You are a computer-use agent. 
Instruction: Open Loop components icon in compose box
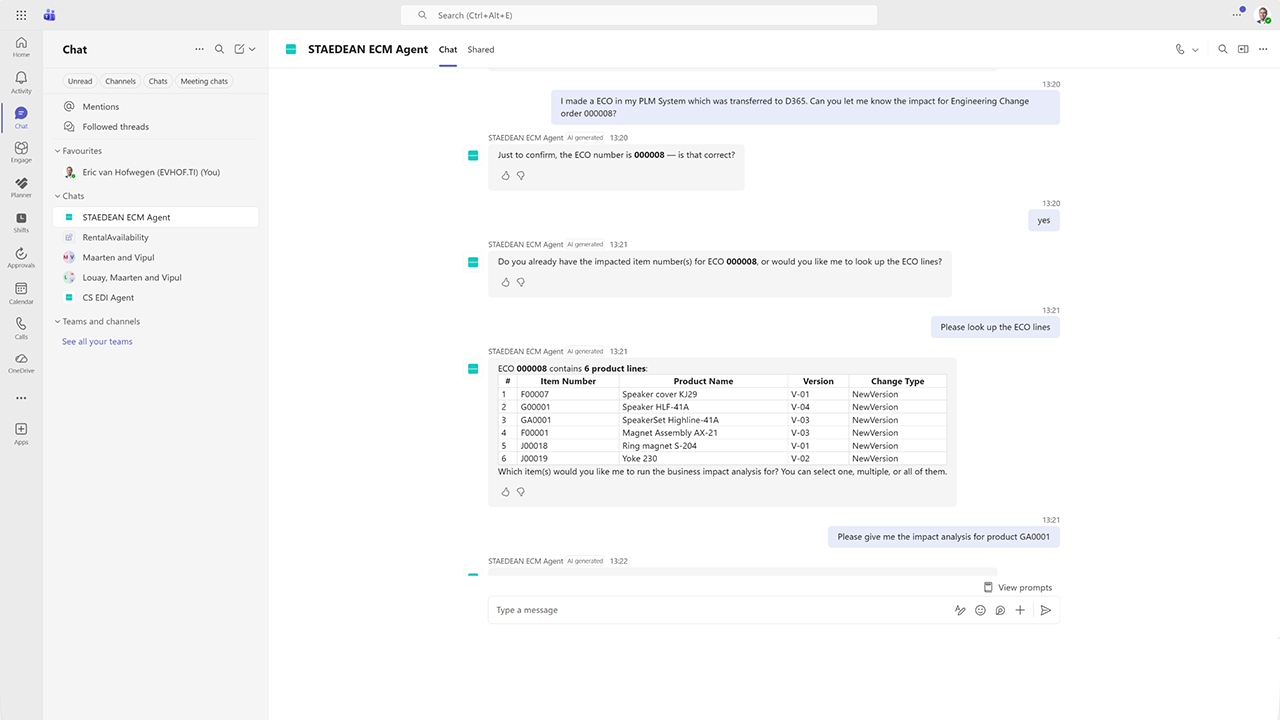(x=1000, y=610)
